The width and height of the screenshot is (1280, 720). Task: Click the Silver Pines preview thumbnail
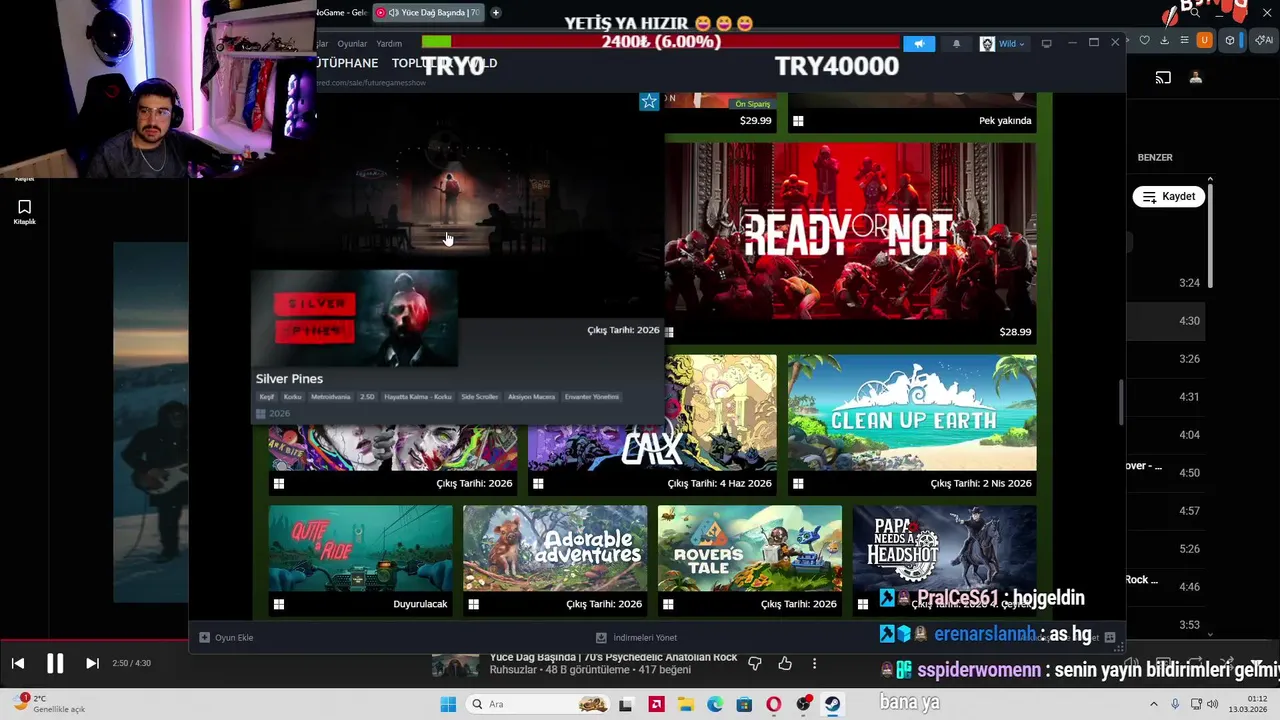point(354,318)
